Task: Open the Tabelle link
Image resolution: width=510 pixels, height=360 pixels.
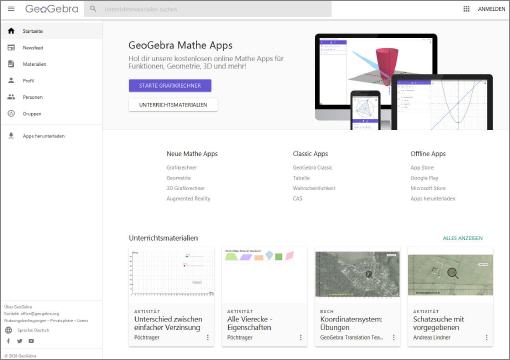Action: tap(301, 178)
